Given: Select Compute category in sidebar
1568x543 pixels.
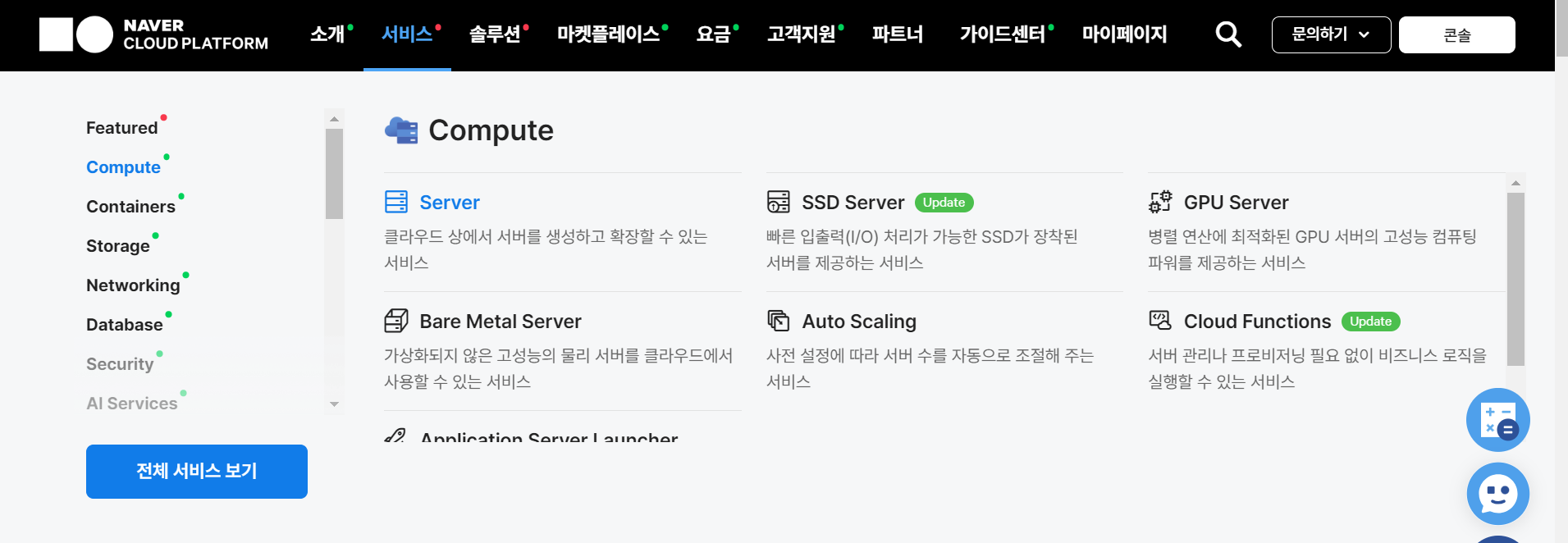Looking at the screenshot, I should pos(123,167).
